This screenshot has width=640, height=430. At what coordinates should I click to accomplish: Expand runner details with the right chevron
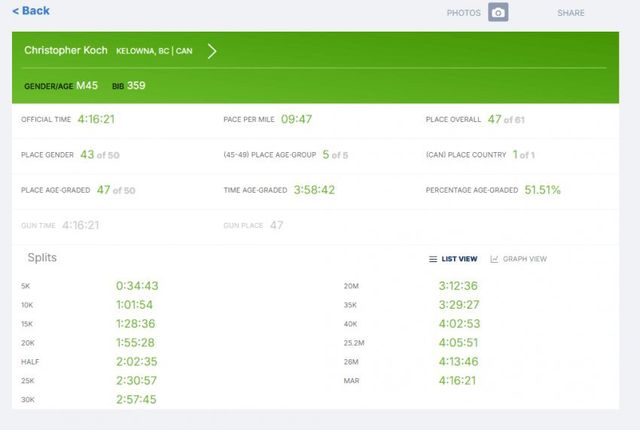coord(212,50)
